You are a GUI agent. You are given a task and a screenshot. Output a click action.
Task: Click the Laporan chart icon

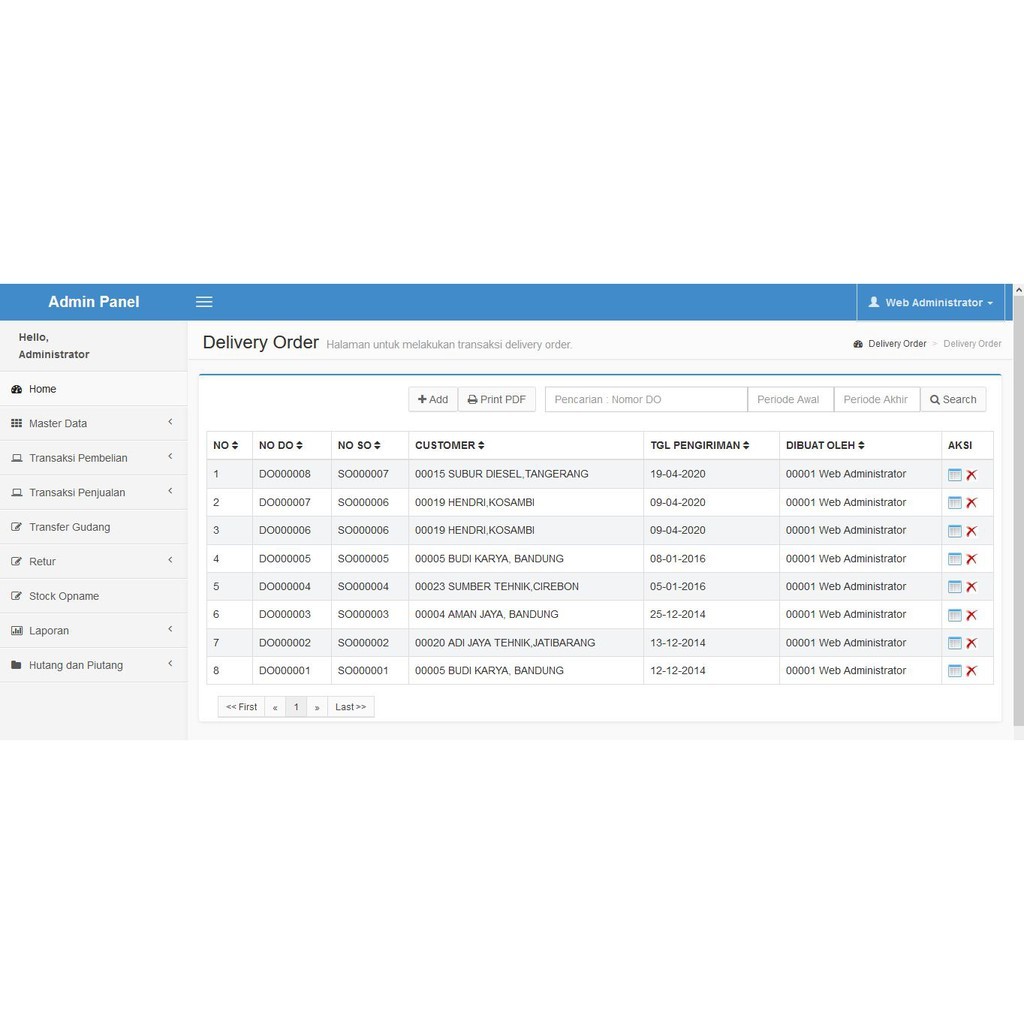(17, 630)
